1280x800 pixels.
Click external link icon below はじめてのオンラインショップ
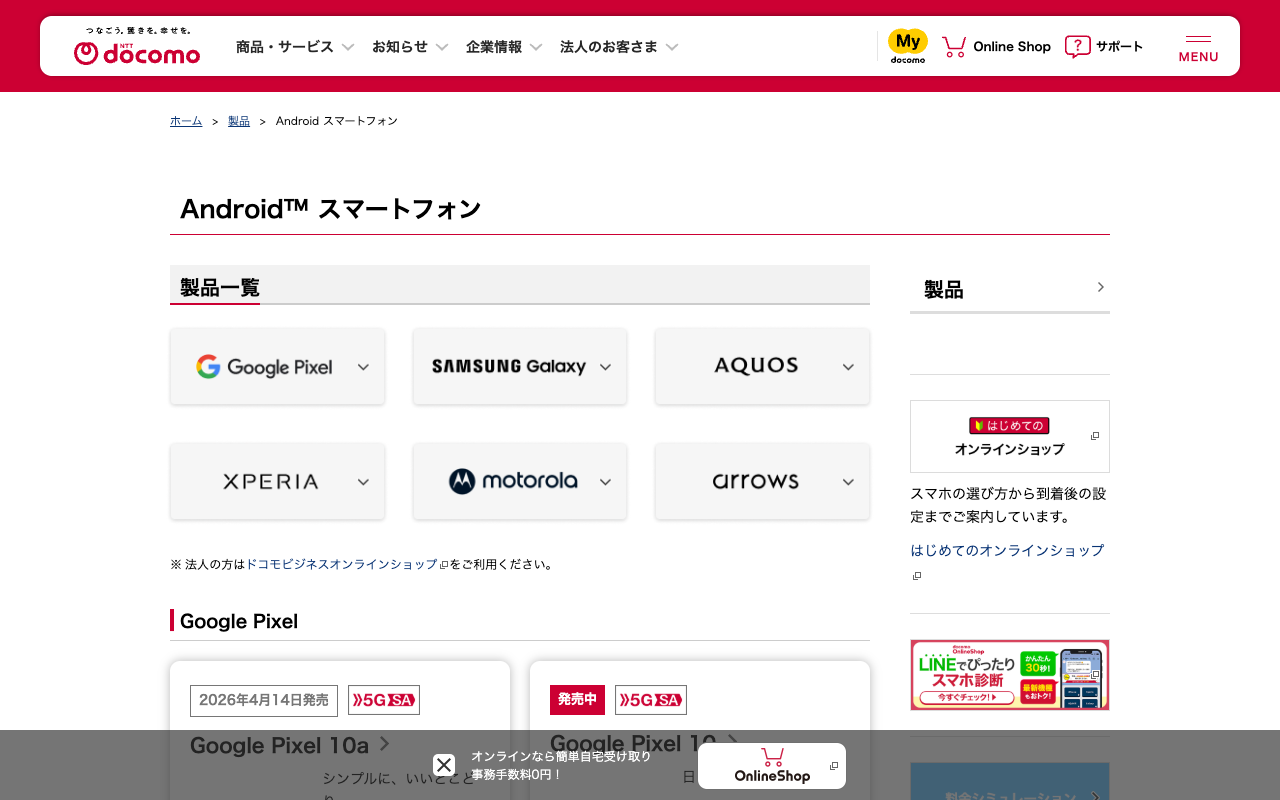click(x=916, y=576)
